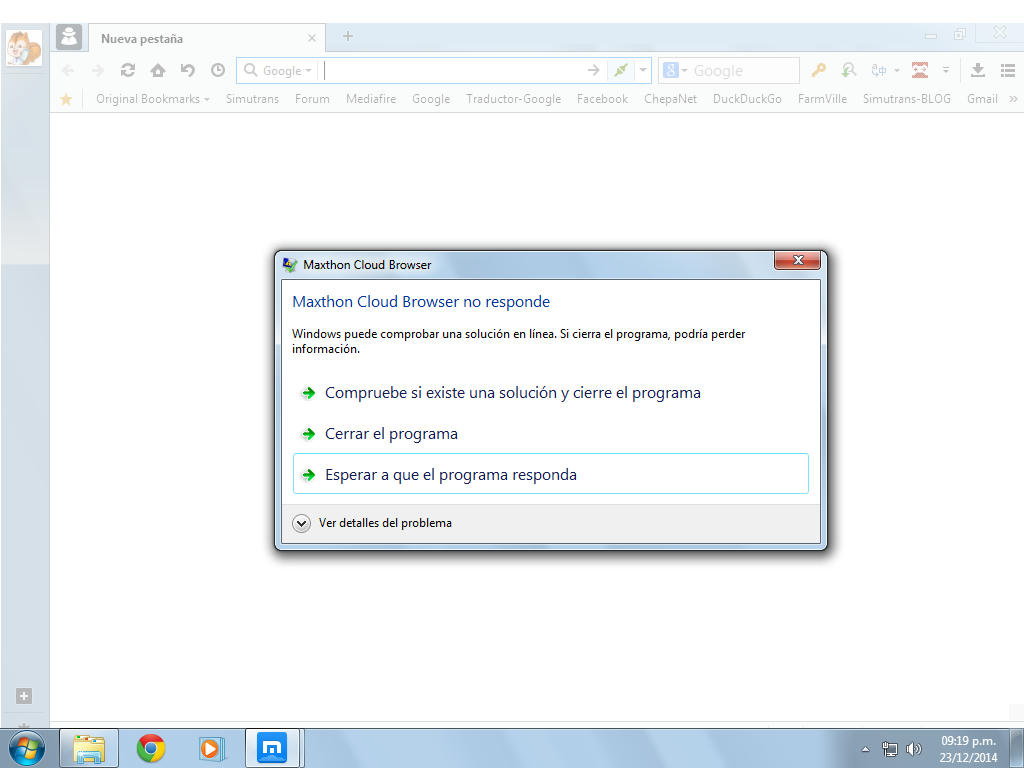The height and width of the screenshot is (768, 1024).
Task: Show more bookmarks with chevron overflow
Action: (1014, 99)
